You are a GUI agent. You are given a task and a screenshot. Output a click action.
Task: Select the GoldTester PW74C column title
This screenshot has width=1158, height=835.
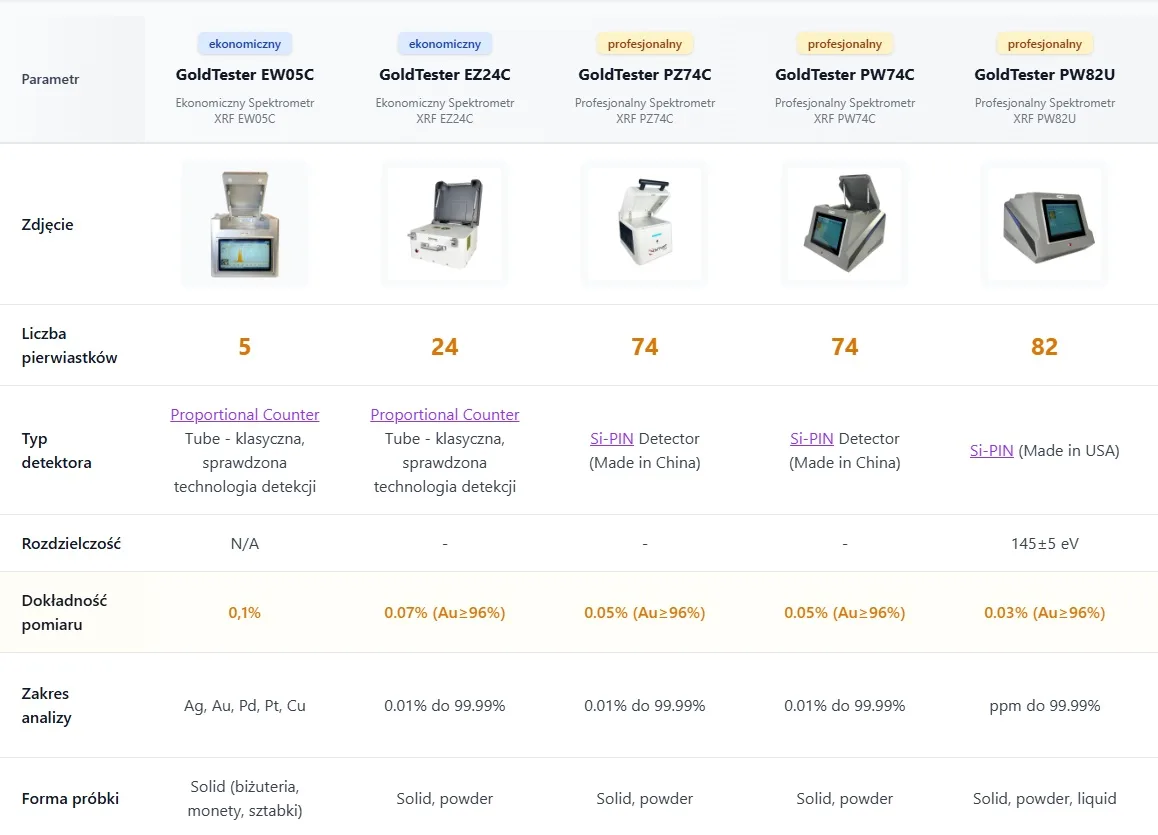coord(845,75)
